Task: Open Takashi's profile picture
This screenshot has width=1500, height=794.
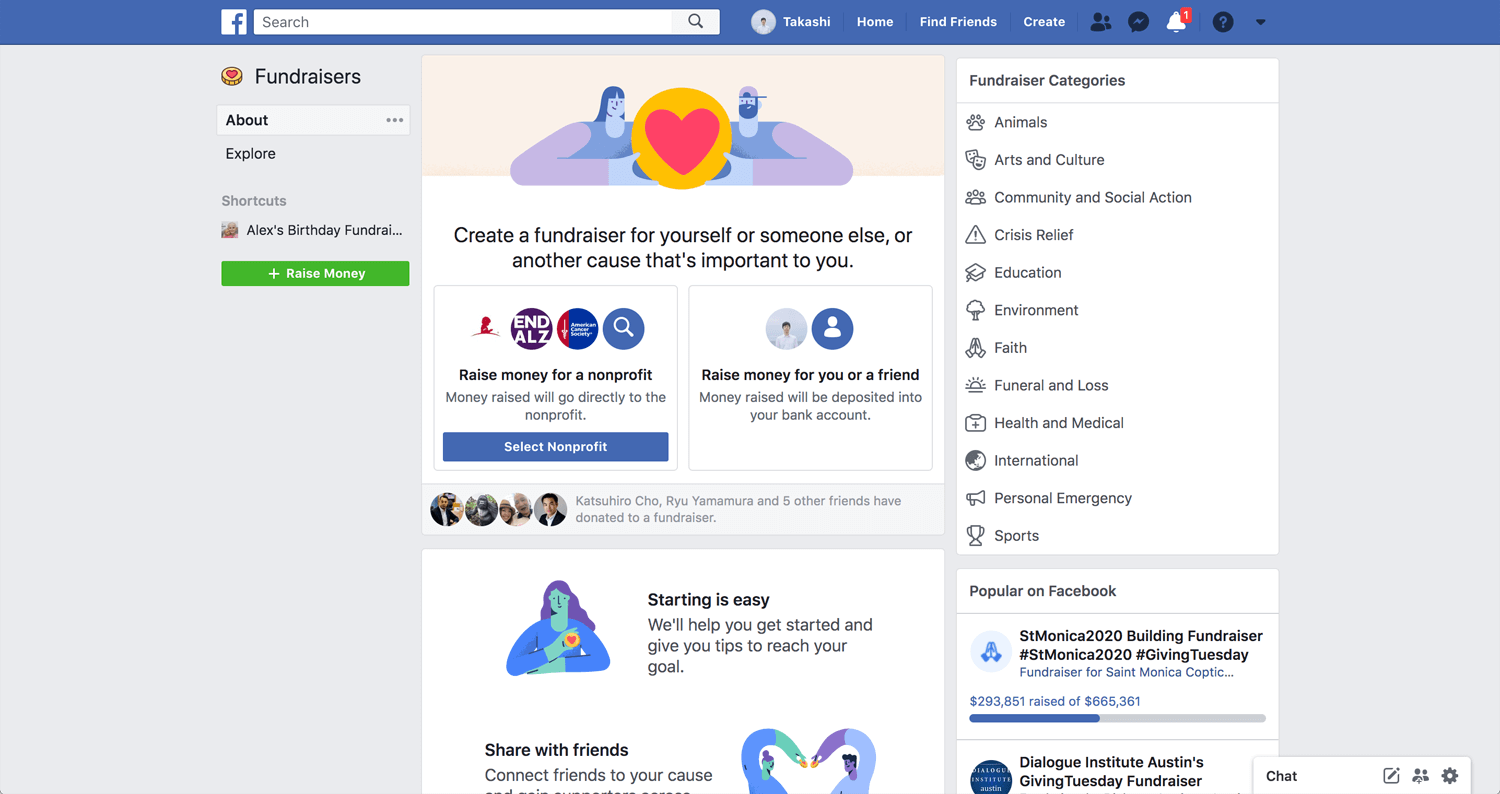Action: pyautogui.click(x=763, y=22)
